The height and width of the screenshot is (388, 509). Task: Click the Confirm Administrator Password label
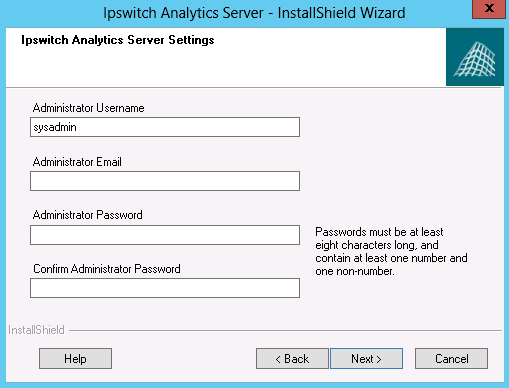point(107,269)
